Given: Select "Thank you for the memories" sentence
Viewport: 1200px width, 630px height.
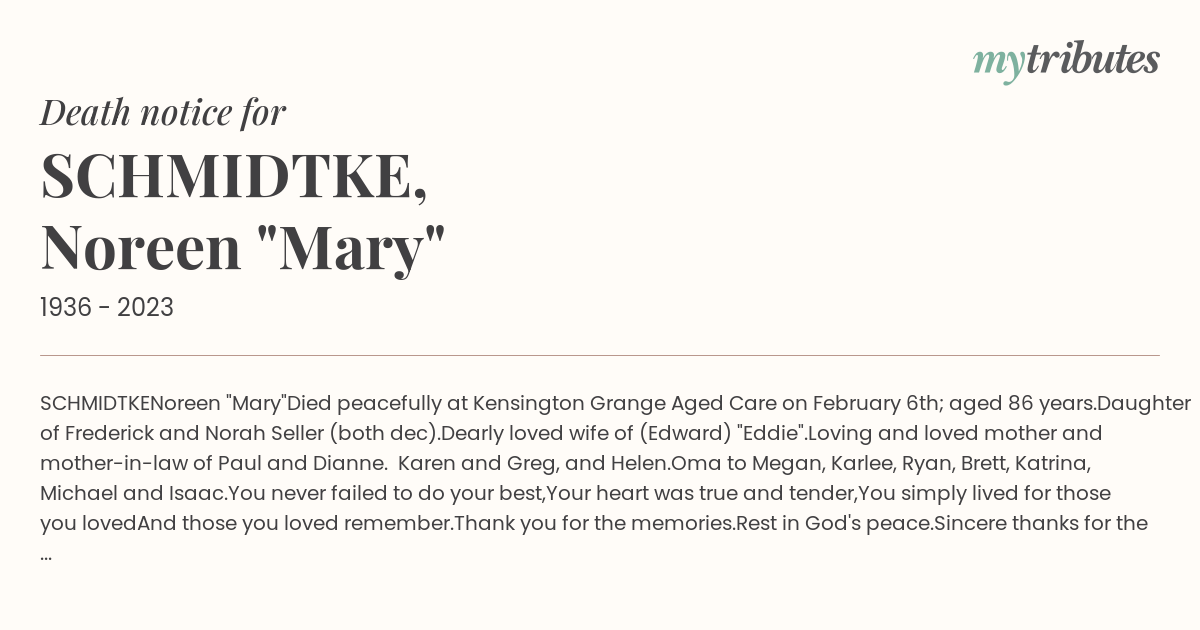Looking at the screenshot, I should point(592,524).
